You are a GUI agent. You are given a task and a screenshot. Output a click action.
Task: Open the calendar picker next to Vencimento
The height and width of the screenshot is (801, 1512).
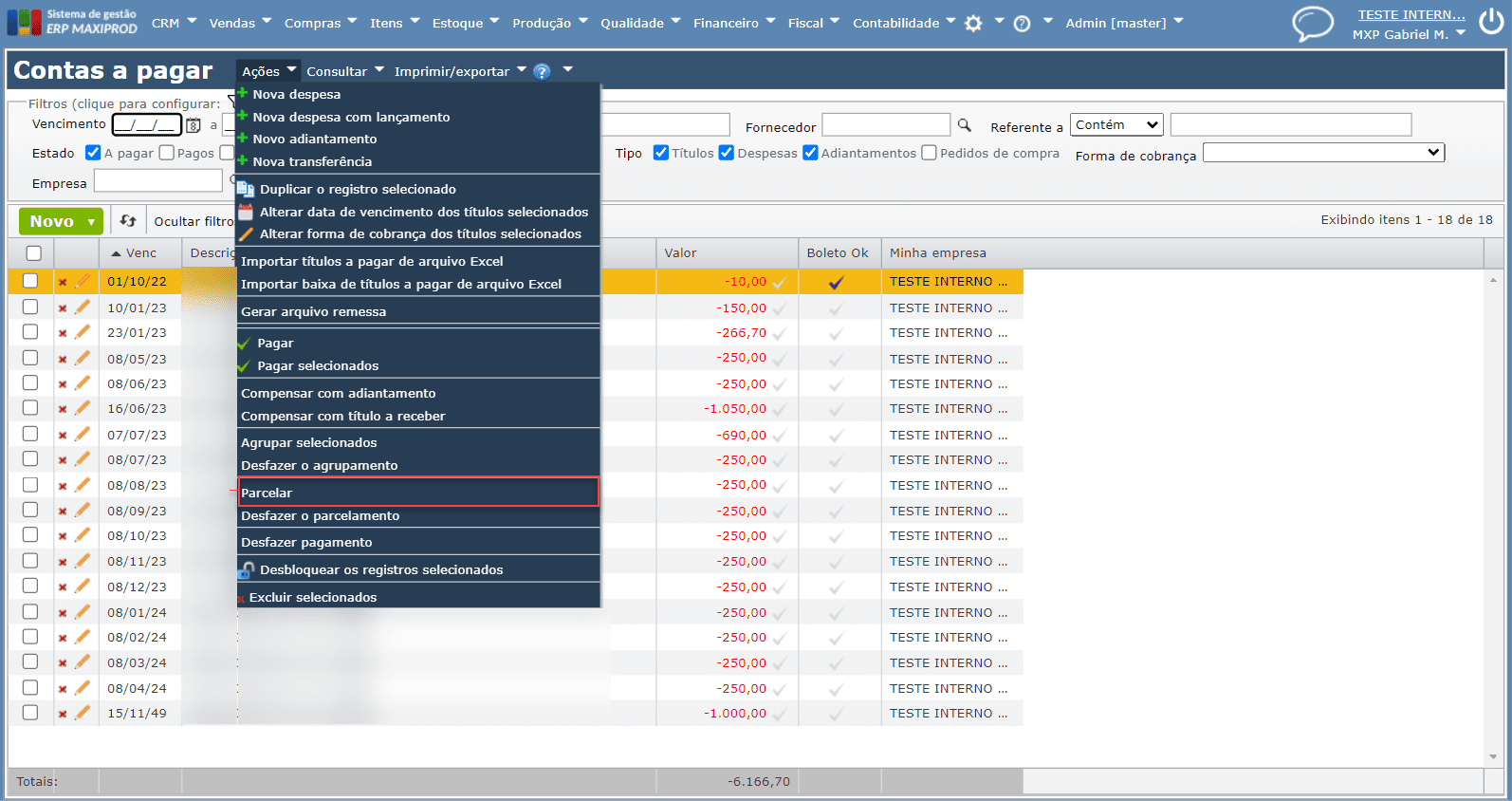point(194,125)
